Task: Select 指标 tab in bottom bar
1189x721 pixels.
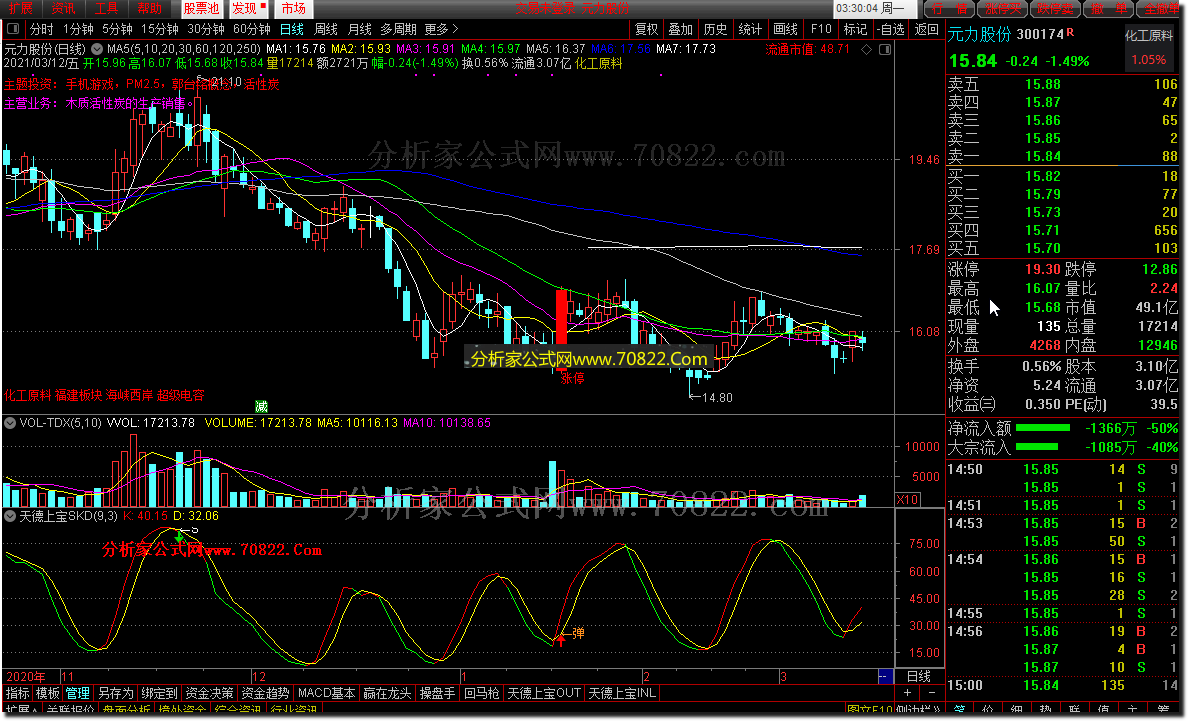Action: 17,693
